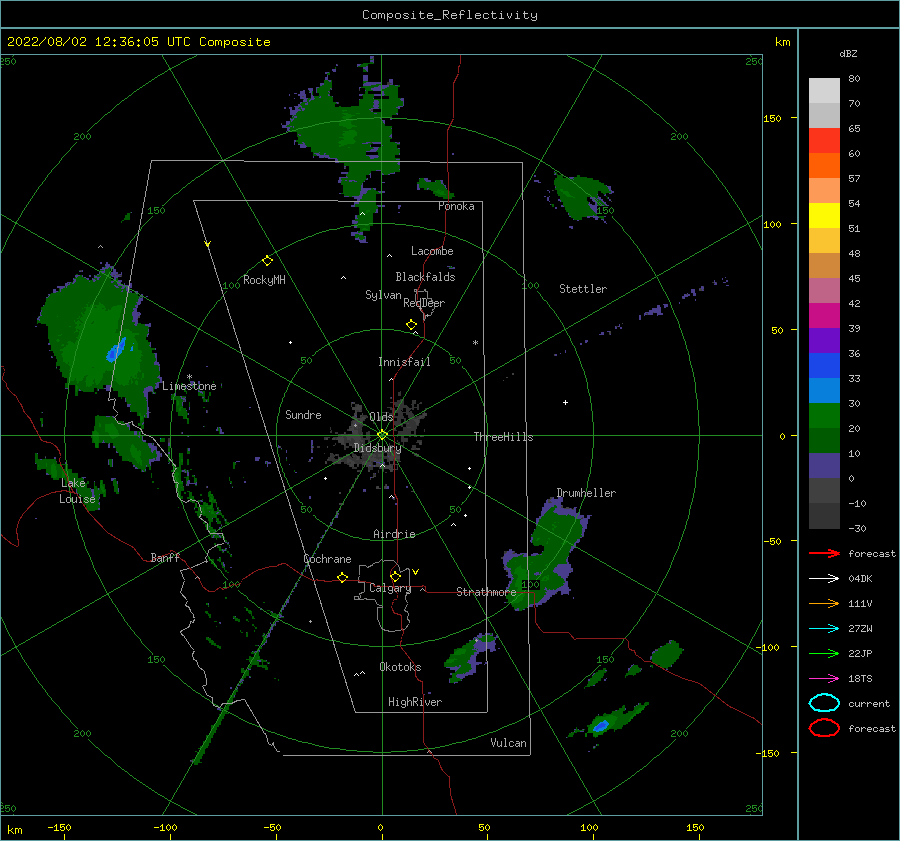Click the Sylvan label

click(x=383, y=295)
